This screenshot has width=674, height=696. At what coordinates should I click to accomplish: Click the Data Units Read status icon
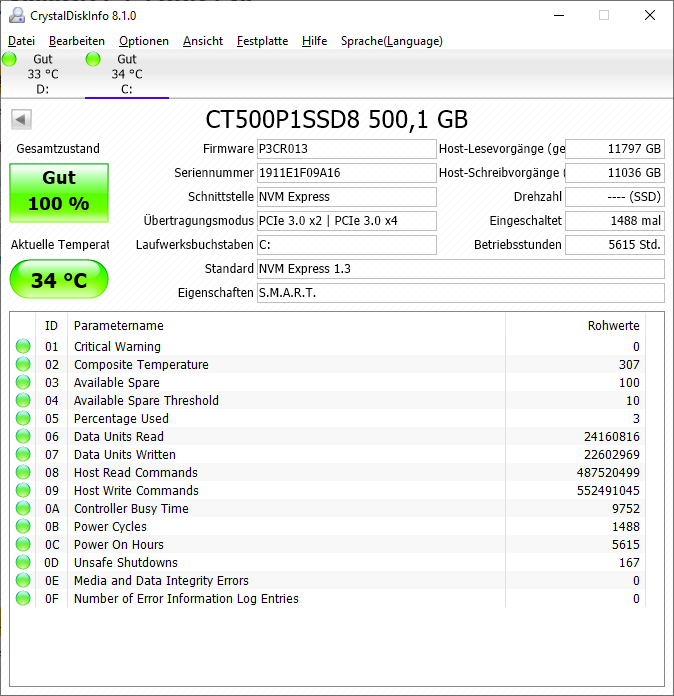pyautogui.click(x=23, y=436)
